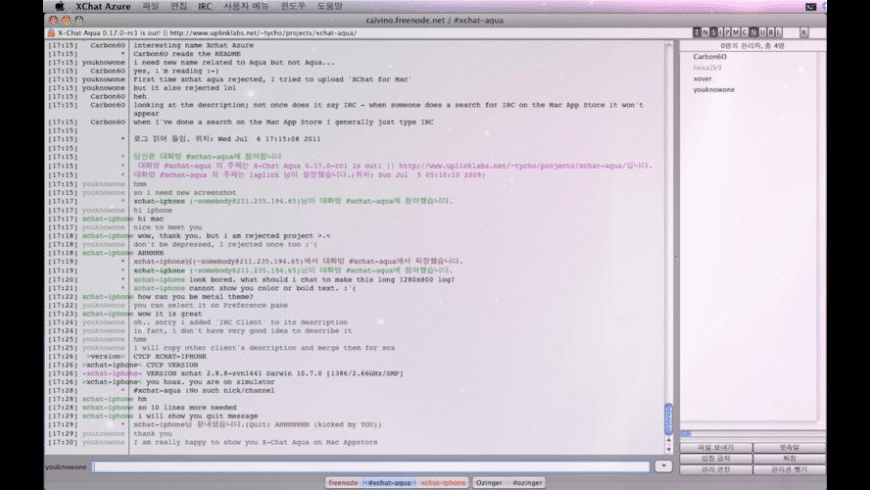Click the line 'so 10 lines more needed'

187,407
